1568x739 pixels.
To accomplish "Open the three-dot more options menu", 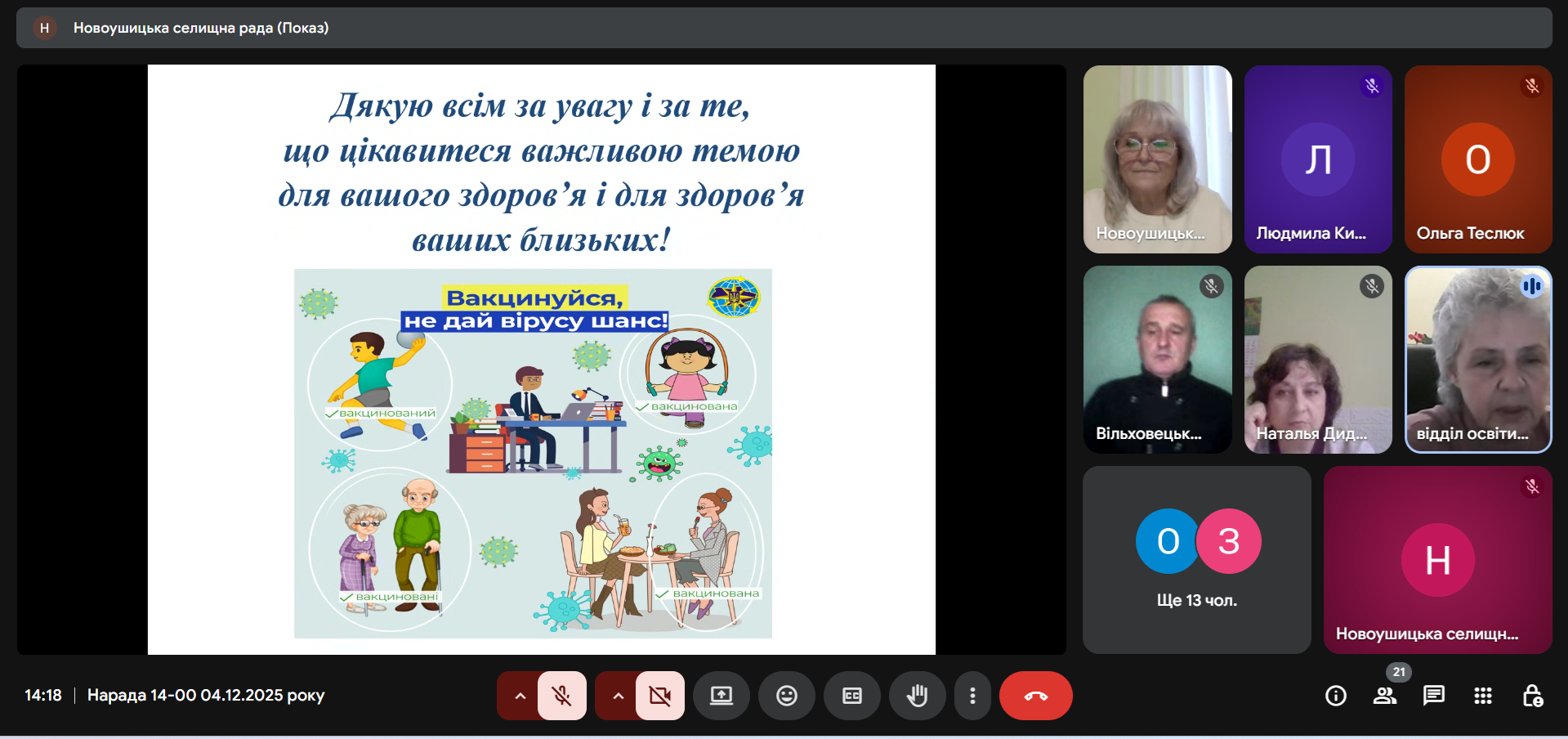I will point(972,696).
